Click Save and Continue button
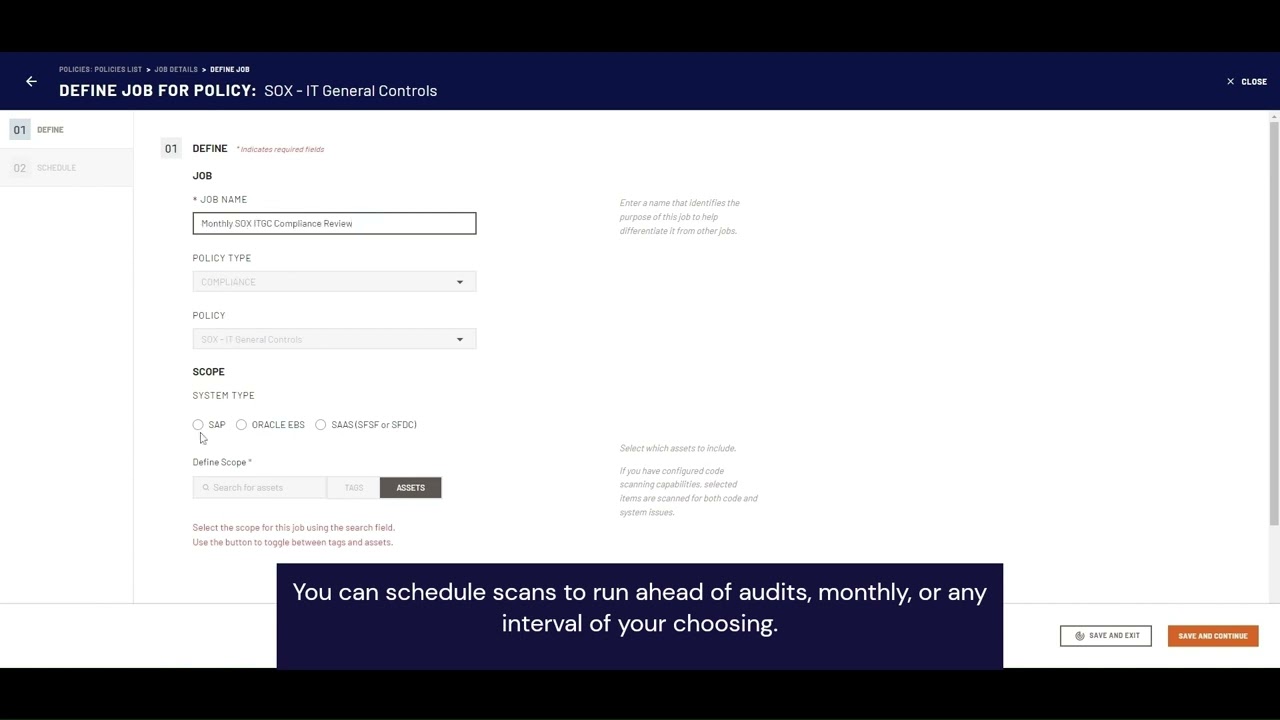 point(1213,636)
